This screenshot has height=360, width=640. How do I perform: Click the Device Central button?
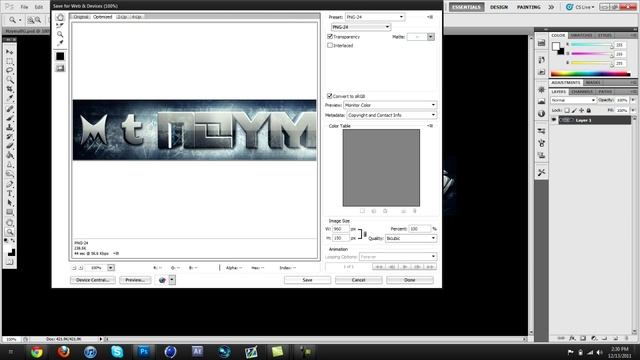tap(93, 280)
